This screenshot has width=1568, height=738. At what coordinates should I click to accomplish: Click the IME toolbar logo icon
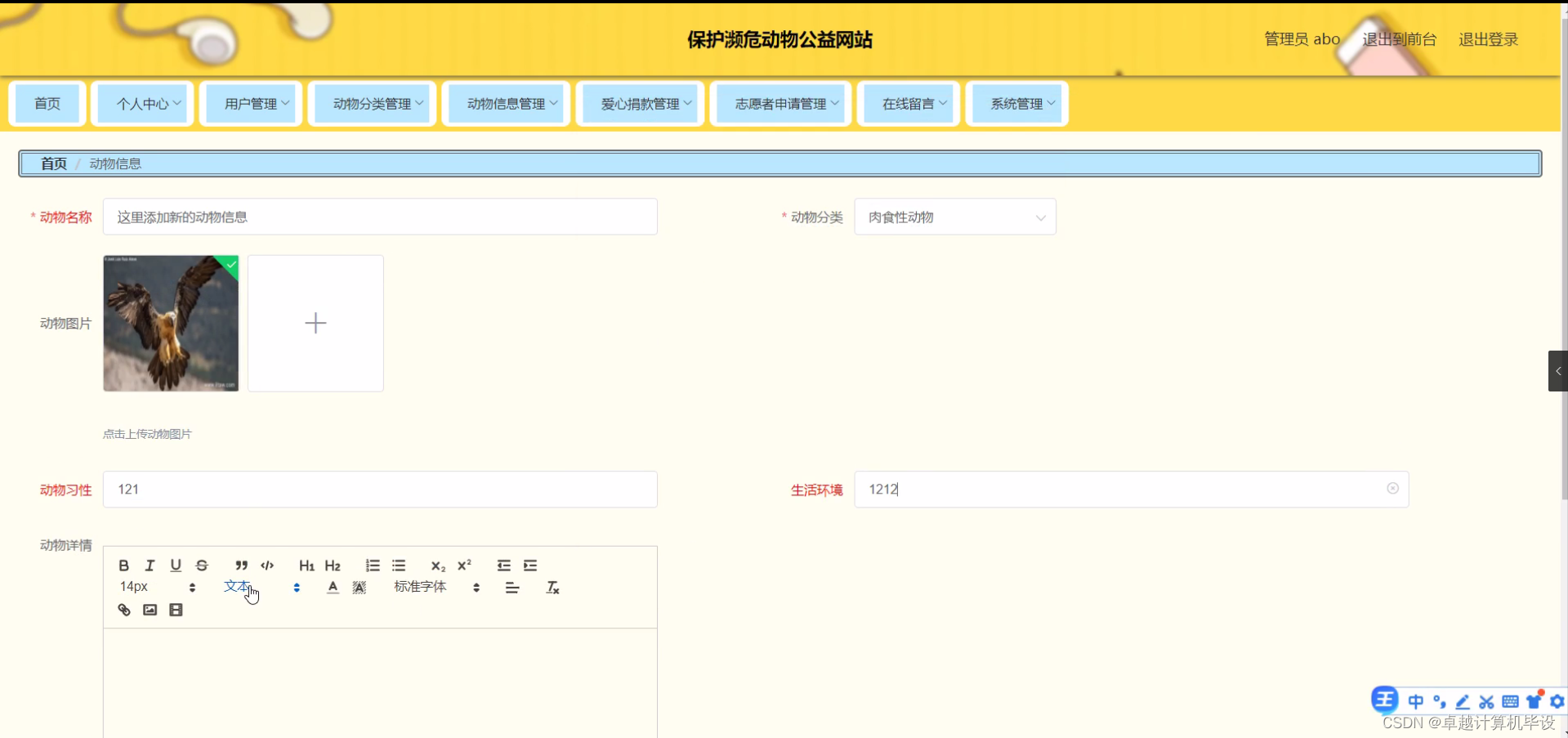(1385, 700)
